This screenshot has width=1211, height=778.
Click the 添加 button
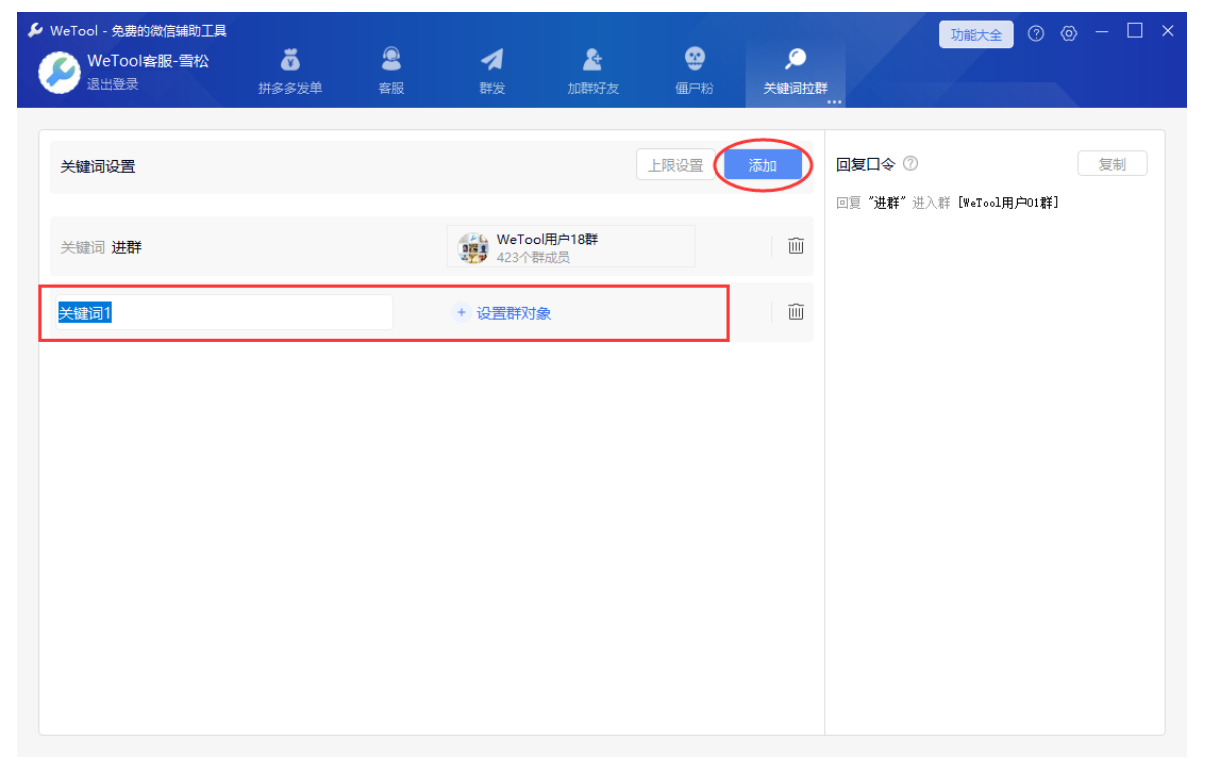click(x=763, y=165)
